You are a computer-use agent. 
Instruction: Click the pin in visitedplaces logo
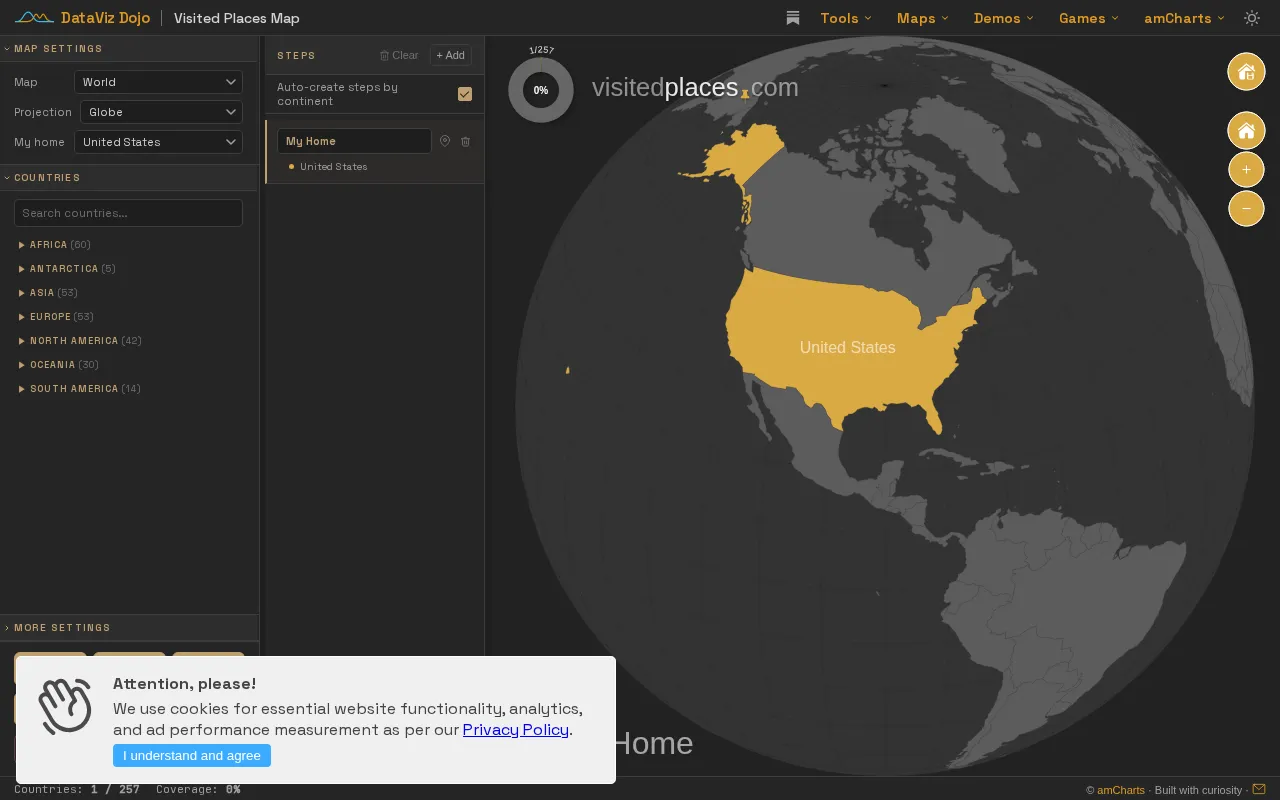pos(745,94)
